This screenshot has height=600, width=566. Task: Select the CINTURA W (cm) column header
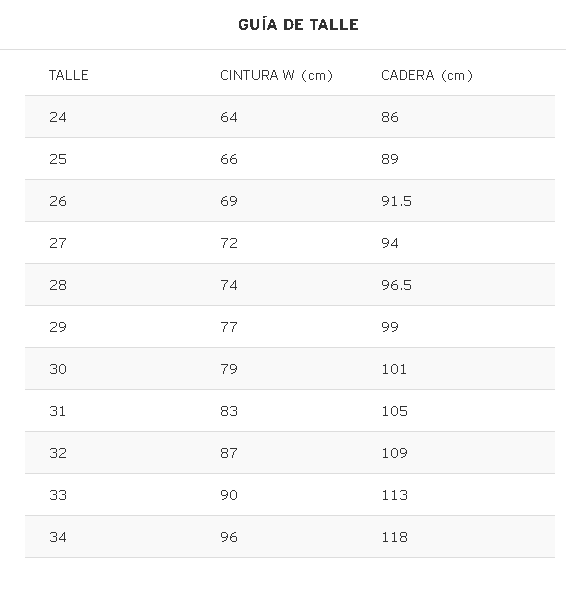(x=276, y=75)
